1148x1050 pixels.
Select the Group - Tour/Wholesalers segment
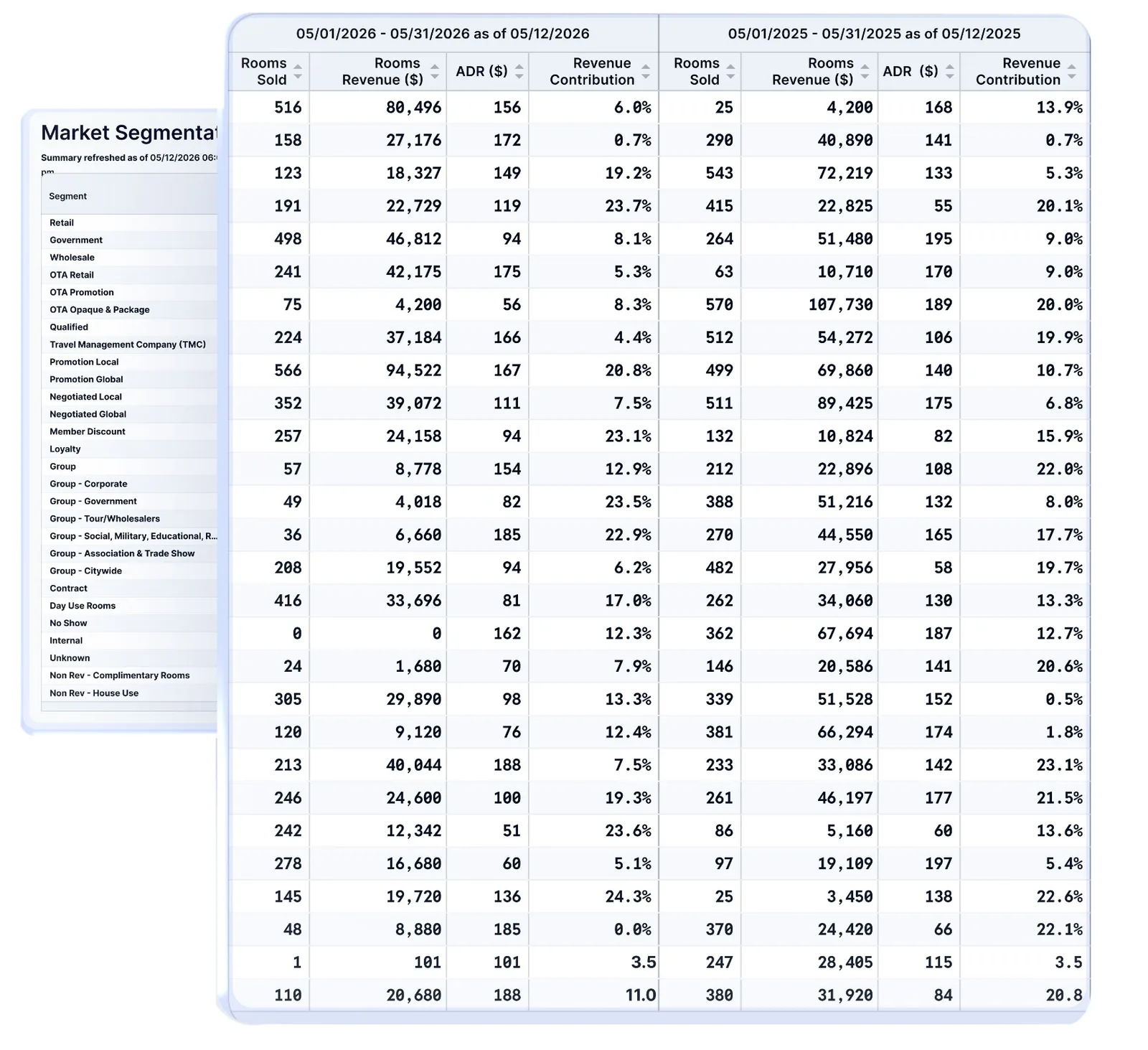pyautogui.click(x=129, y=519)
